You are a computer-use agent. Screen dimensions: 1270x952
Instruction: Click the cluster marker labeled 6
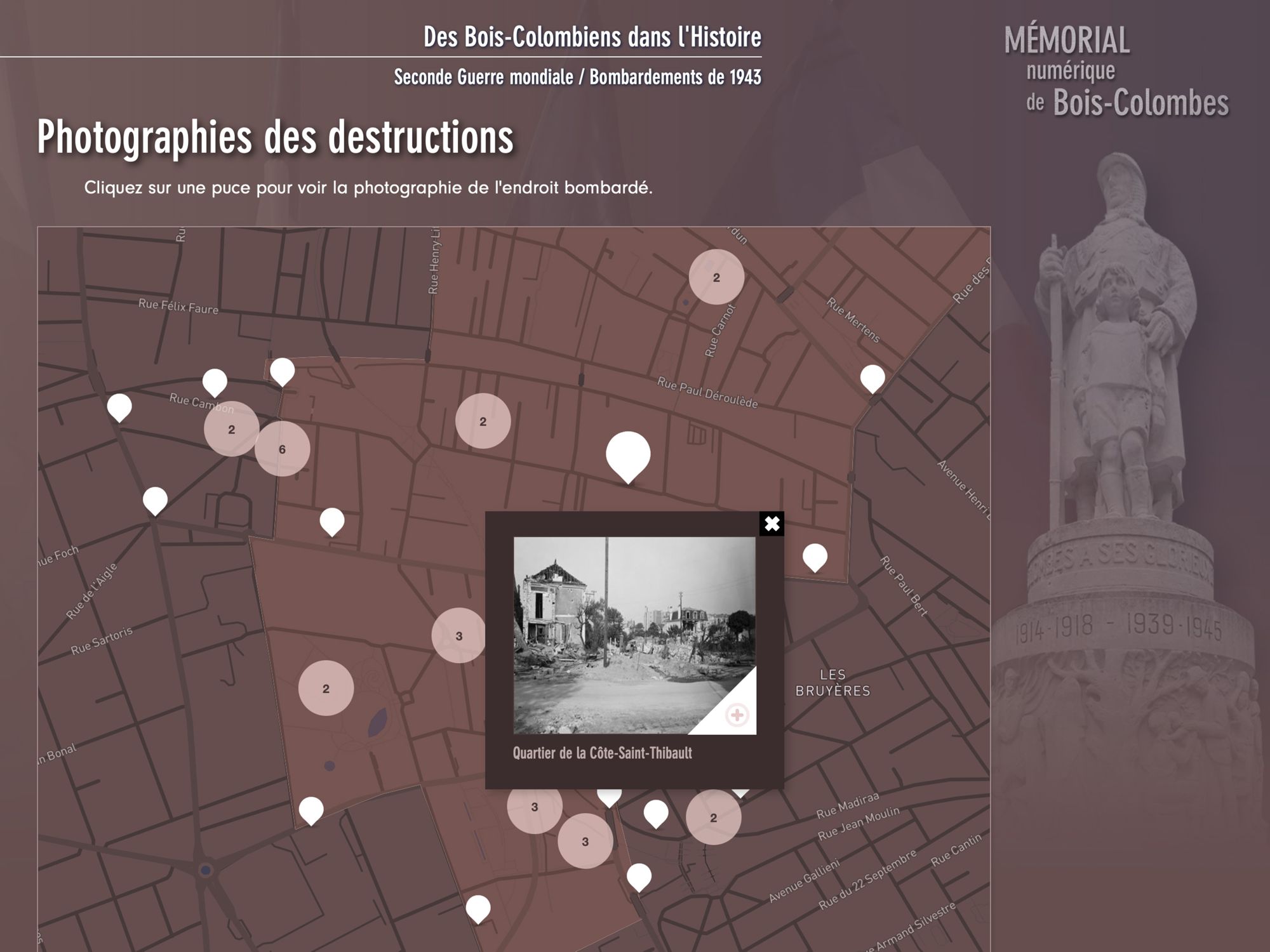pyautogui.click(x=282, y=449)
